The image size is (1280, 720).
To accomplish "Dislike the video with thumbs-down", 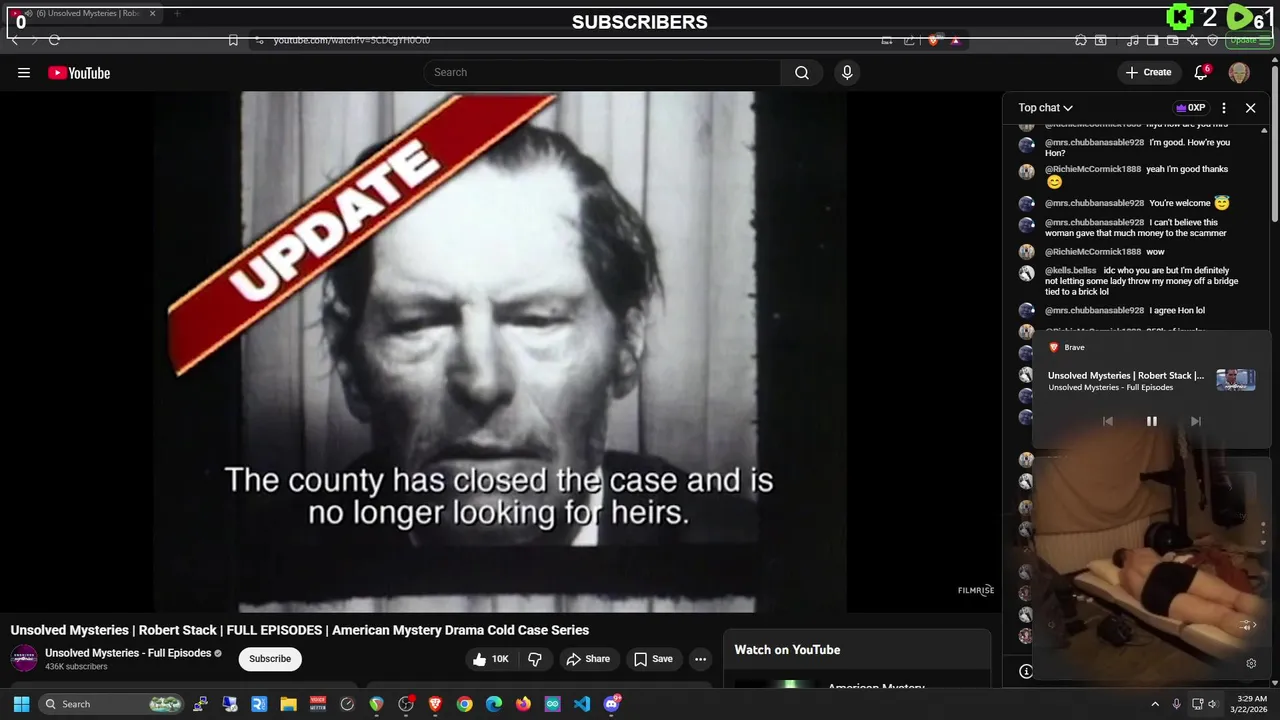I will pyautogui.click(x=535, y=659).
